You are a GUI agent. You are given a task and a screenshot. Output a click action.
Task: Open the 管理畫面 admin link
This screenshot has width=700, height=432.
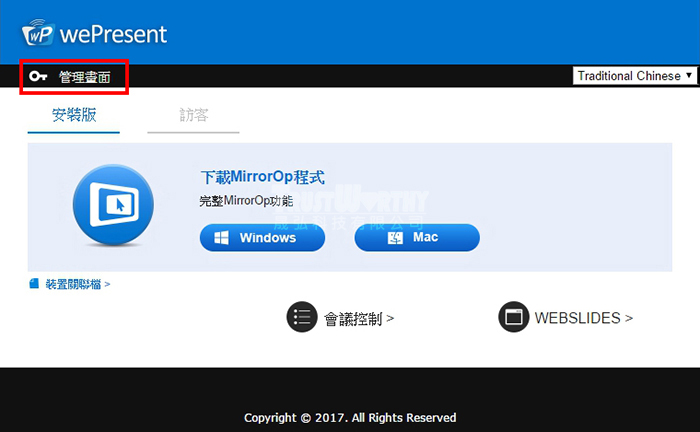click(x=84, y=77)
